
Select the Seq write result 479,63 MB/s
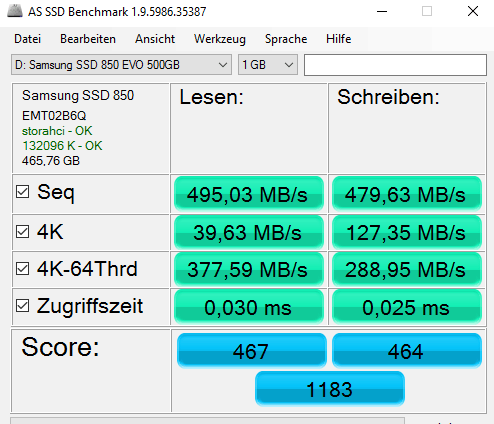(x=407, y=194)
